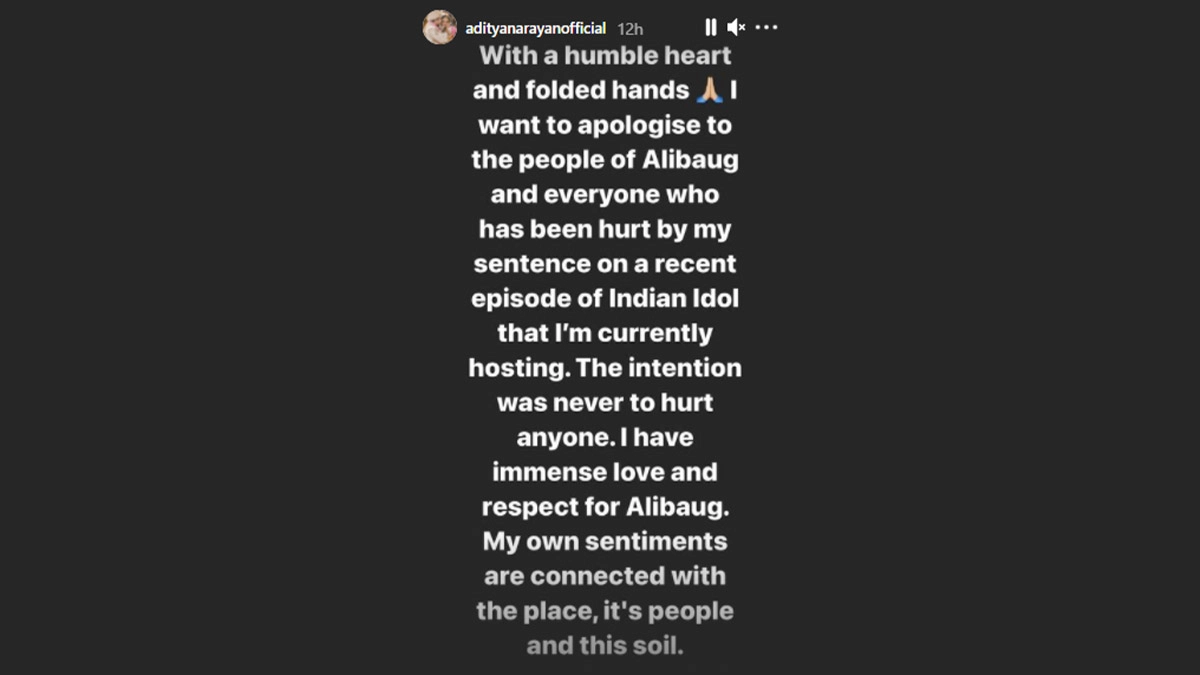Click the 'was never to hurt' line

(x=605, y=403)
